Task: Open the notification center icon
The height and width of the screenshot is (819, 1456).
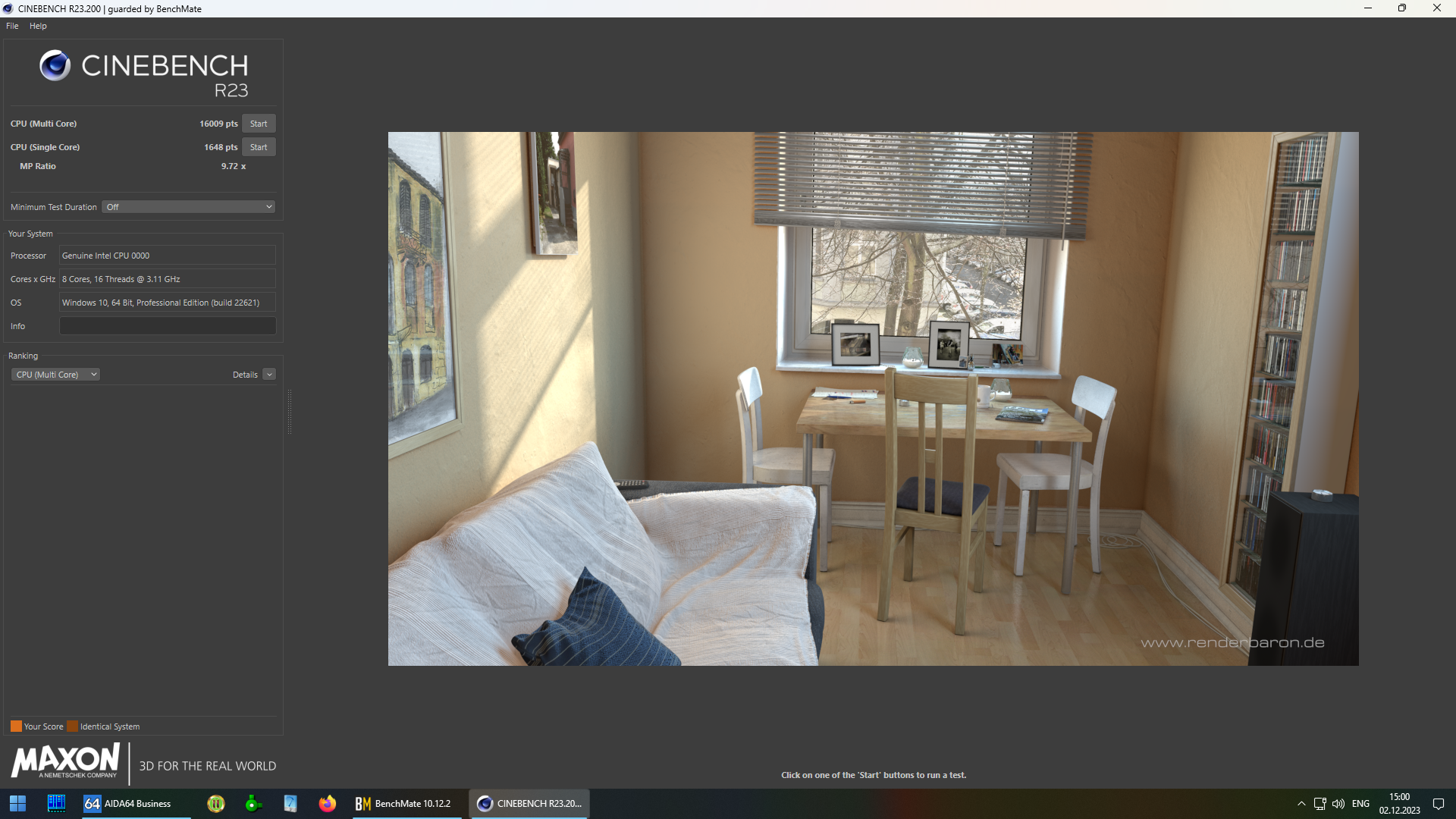Action: (1439, 804)
